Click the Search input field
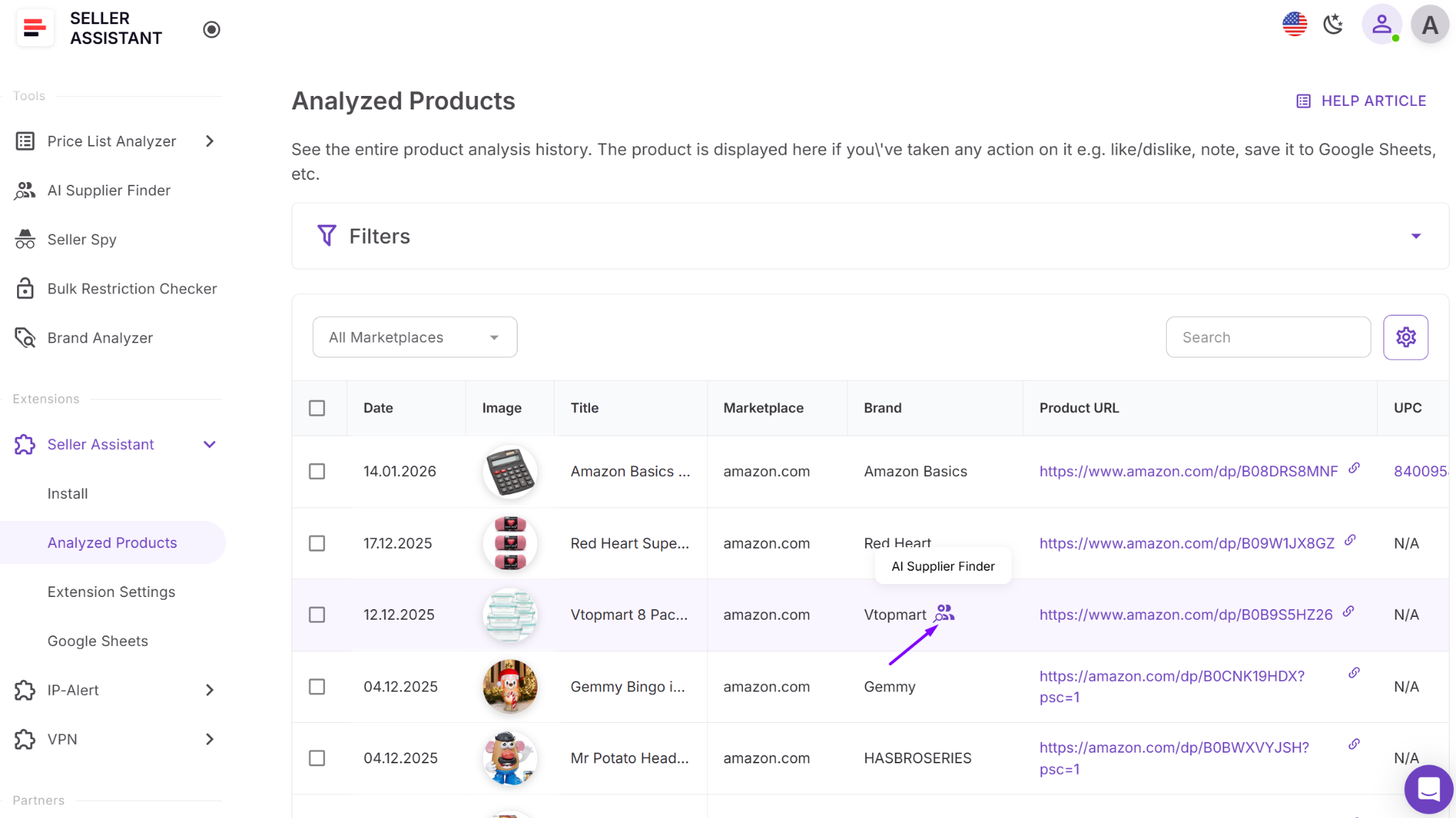 tap(1268, 337)
